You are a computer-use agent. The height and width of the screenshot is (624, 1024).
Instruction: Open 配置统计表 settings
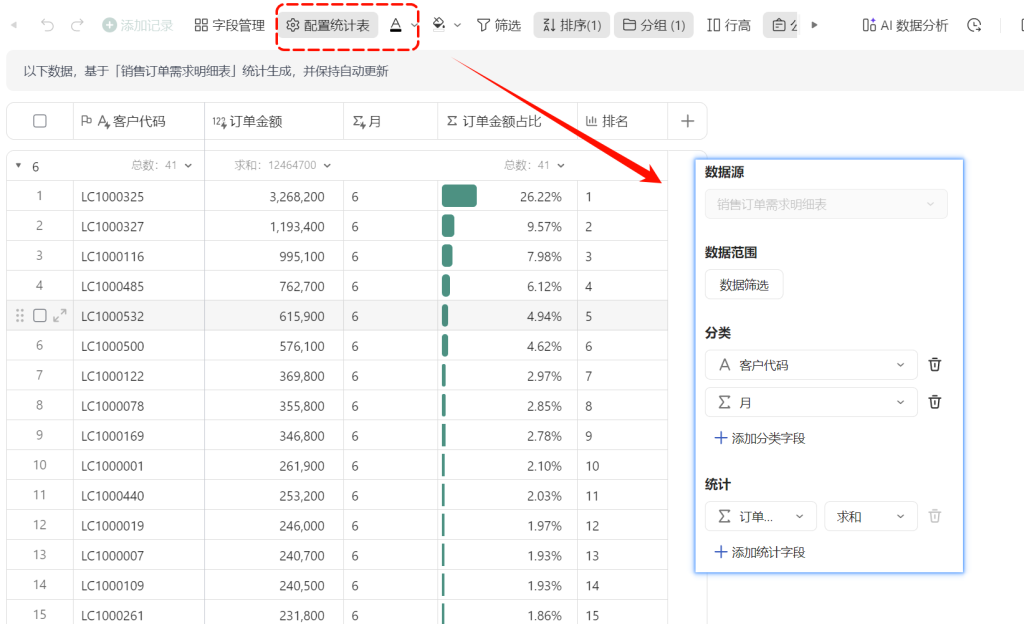(x=328, y=25)
